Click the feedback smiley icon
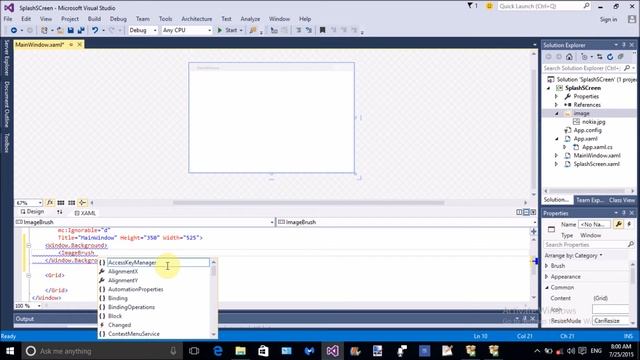Viewport: 640px width, 360px height. click(x=489, y=6)
